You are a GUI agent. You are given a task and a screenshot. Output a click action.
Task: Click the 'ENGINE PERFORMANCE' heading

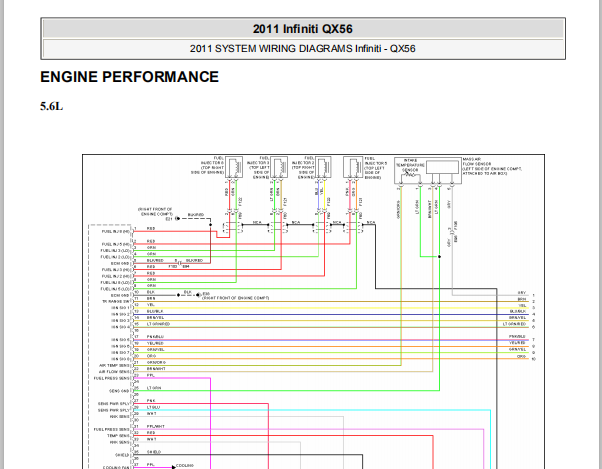click(129, 77)
